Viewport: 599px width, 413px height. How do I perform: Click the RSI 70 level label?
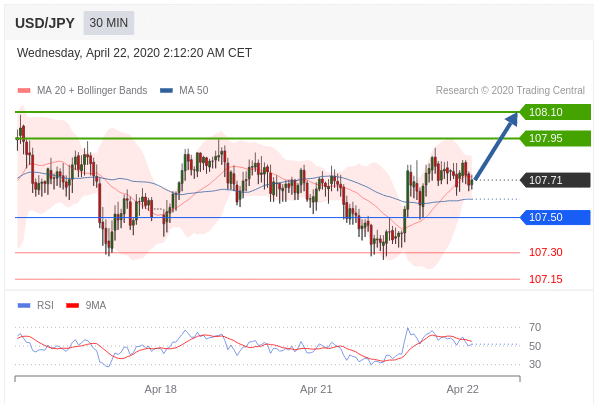point(535,327)
